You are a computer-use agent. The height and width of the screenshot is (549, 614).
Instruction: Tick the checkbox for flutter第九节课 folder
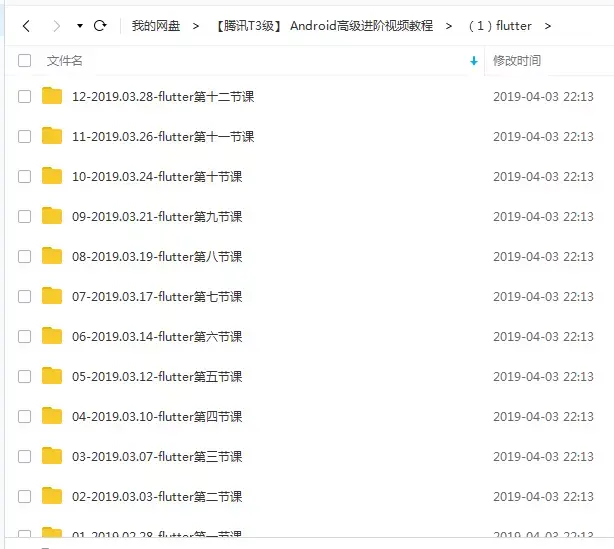pyautogui.click(x=24, y=216)
